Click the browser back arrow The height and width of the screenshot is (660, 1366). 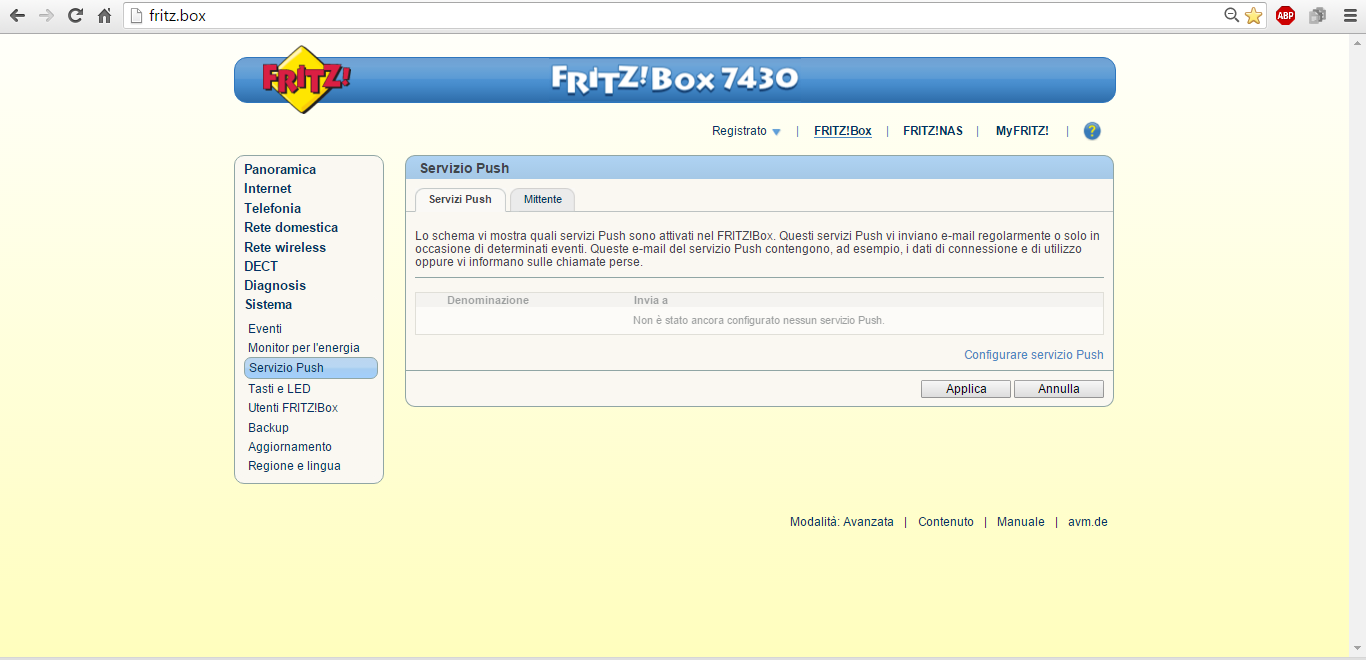pos(17,16)
